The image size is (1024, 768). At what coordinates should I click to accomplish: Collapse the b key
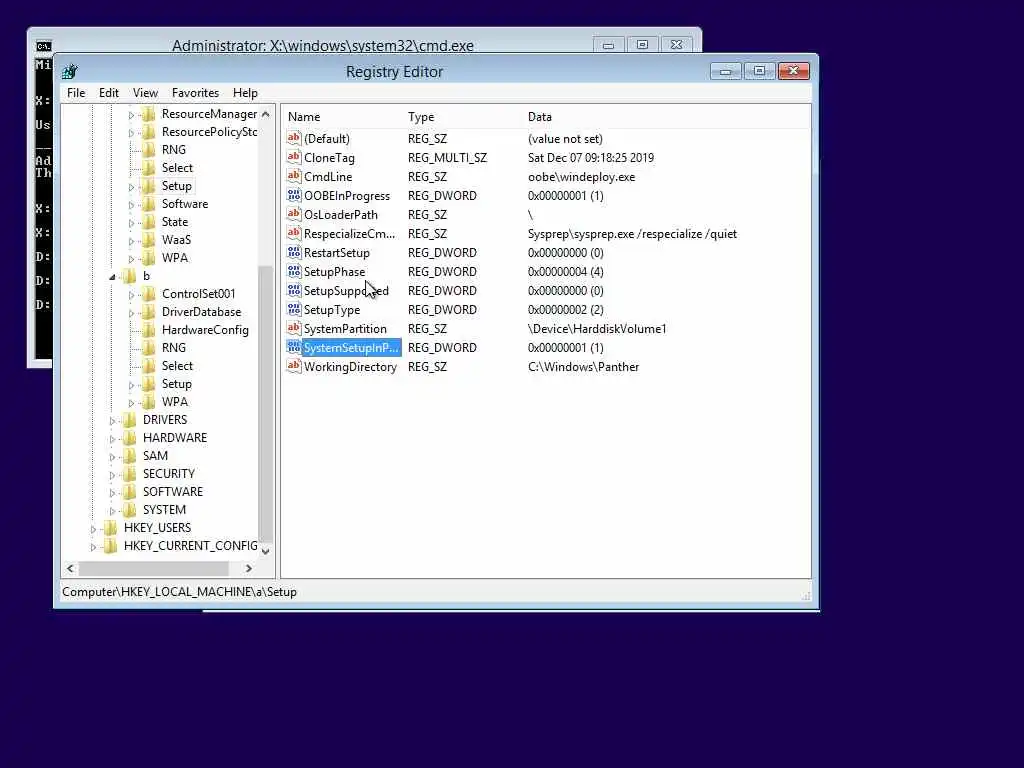click(x=112, y=277)
